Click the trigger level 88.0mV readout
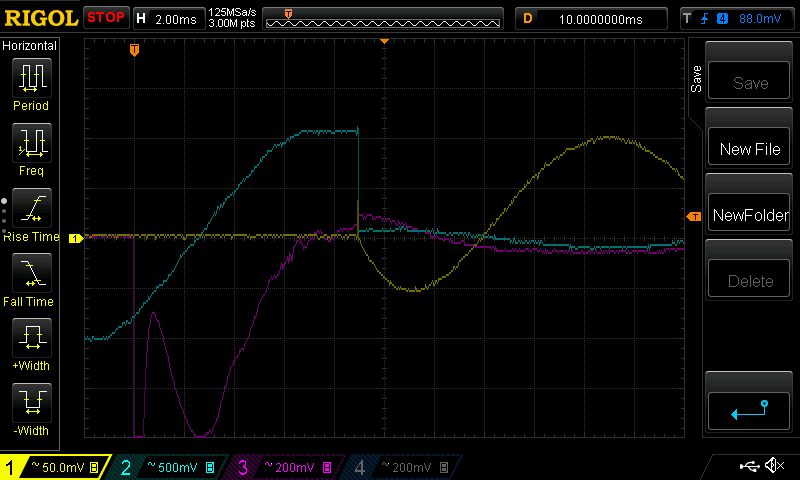Screen dimensions: 800x480 point(760,19)
